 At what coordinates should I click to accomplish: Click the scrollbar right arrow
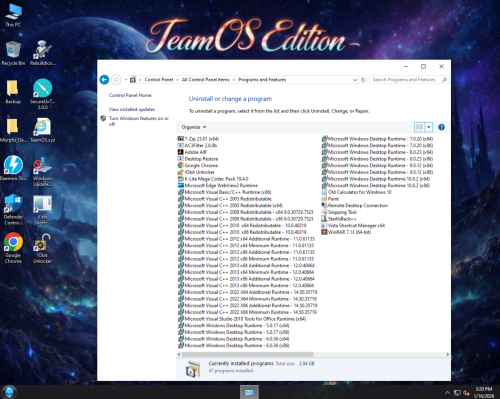click(x=447, y=354)
